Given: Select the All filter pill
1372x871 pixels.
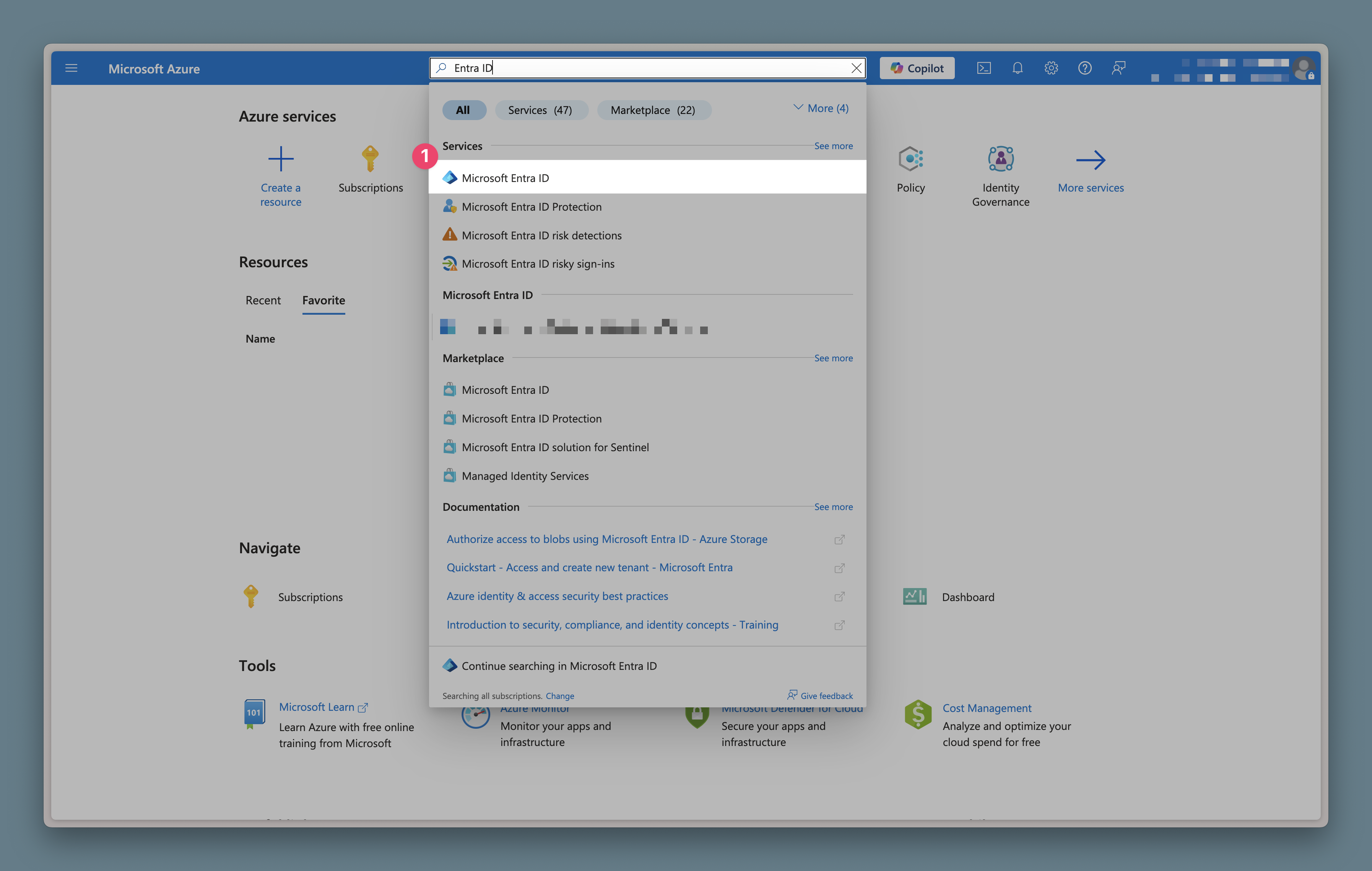Looking at the screenshot, I should click(464, 110).
